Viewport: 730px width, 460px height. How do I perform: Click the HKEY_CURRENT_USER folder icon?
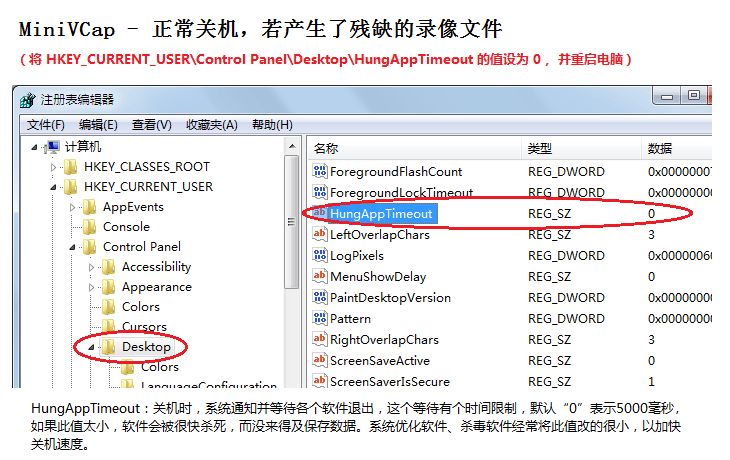pos(71,187)
